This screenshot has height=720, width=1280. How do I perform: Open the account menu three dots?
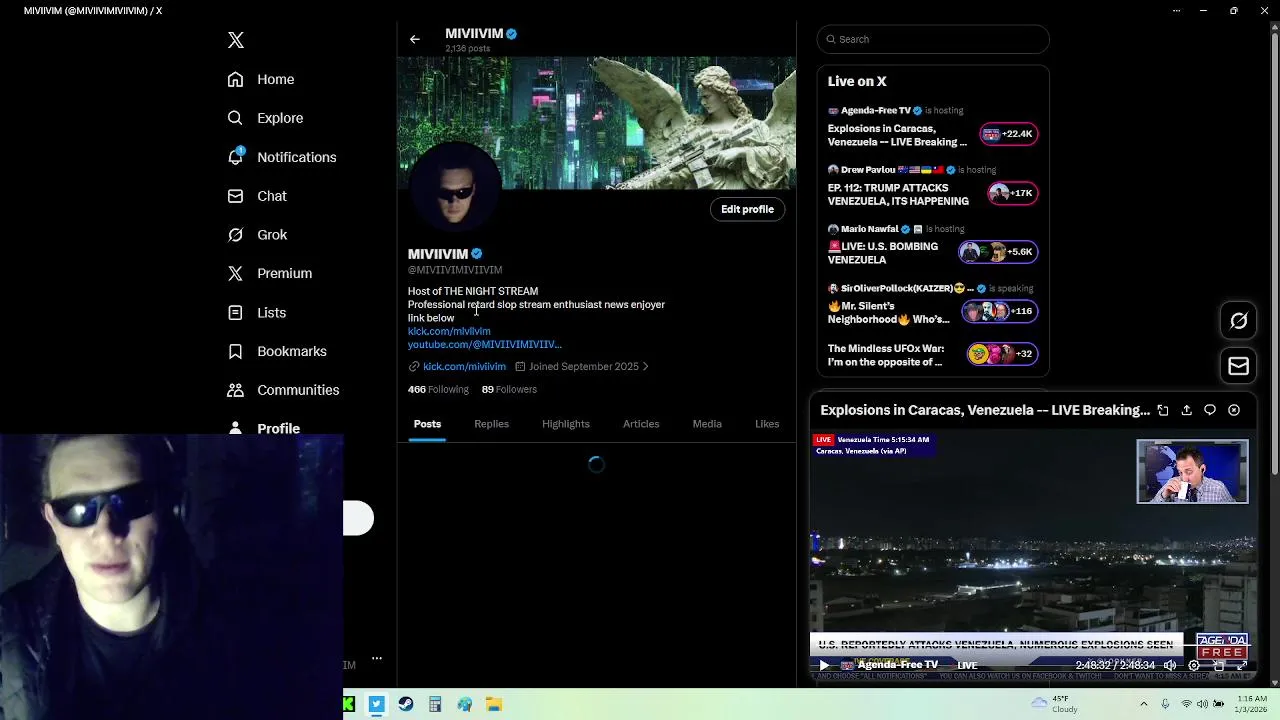click(377, 658)
